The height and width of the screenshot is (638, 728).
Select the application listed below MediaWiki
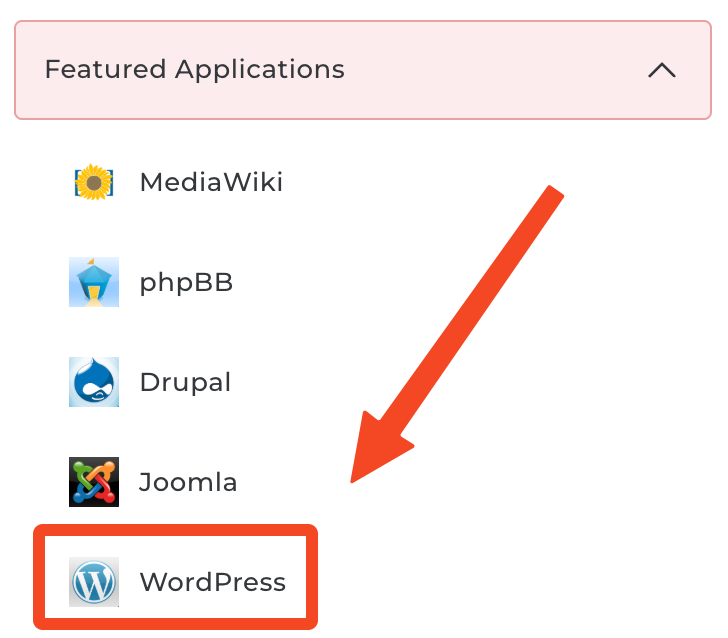click(186, 282)
